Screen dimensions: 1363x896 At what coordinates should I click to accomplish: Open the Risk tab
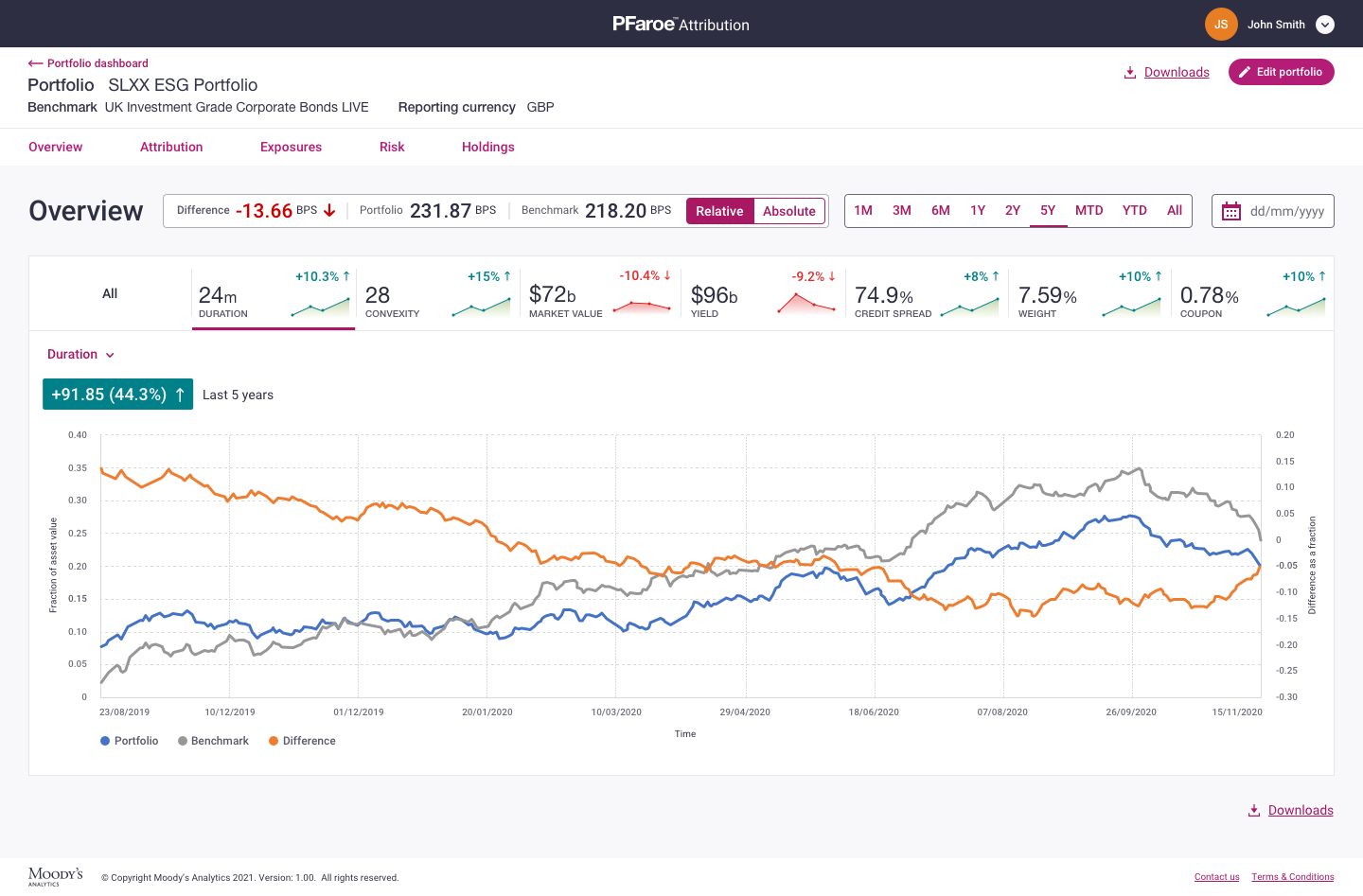click(x=392, y=147)
